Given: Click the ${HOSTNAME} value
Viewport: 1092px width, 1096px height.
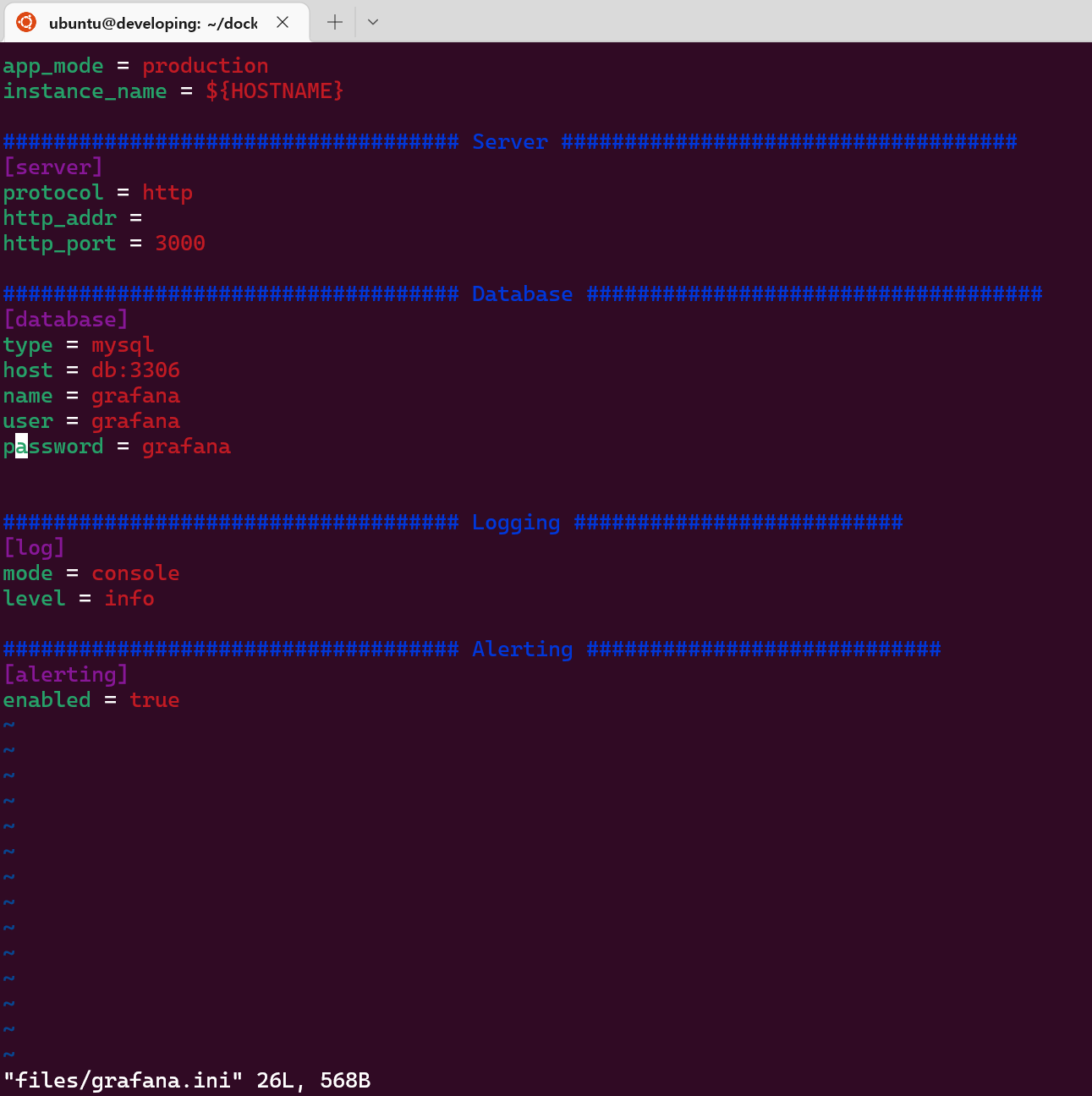Looking at the screenshot, I should [275, 91].
